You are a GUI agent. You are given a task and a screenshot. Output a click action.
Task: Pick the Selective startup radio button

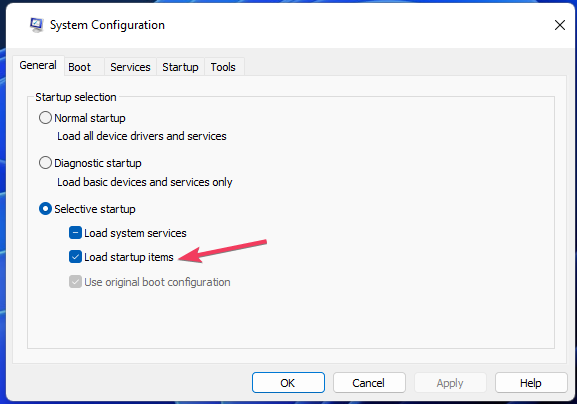tap(45, 209)
